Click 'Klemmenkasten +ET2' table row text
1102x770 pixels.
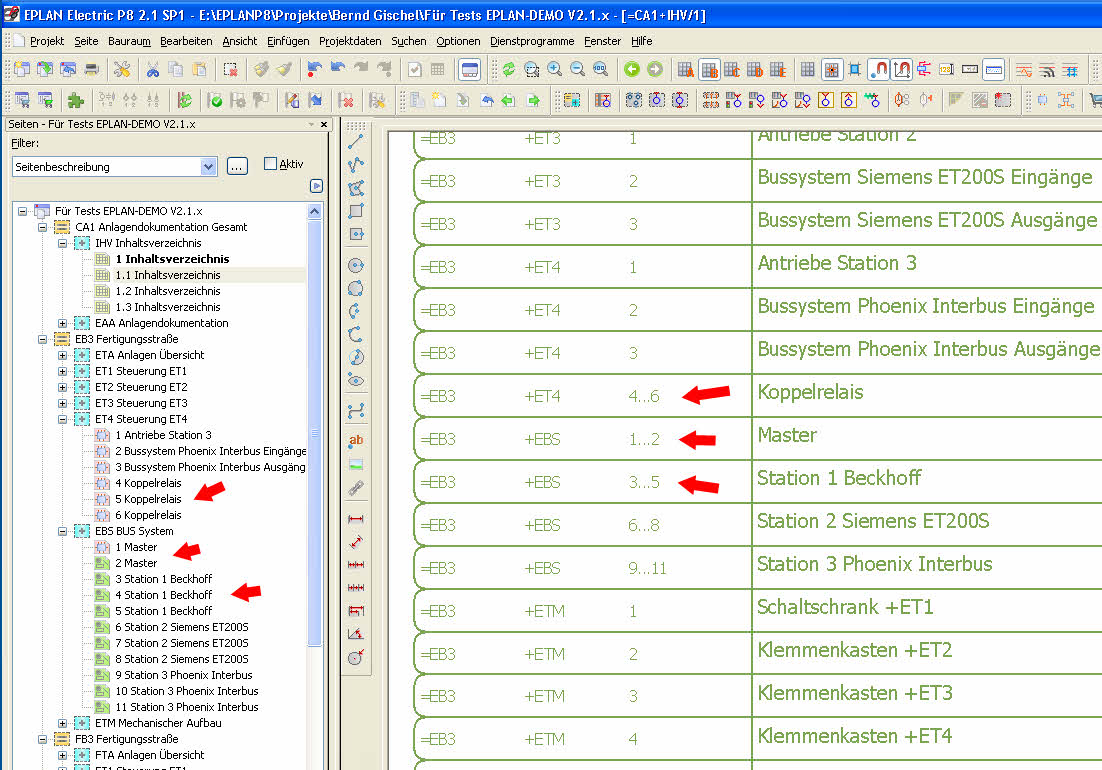[855, 651]
